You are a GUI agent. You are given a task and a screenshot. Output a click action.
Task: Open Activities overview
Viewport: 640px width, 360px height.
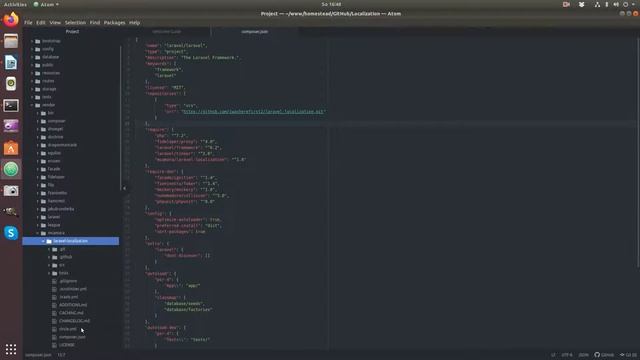point(15,4)
